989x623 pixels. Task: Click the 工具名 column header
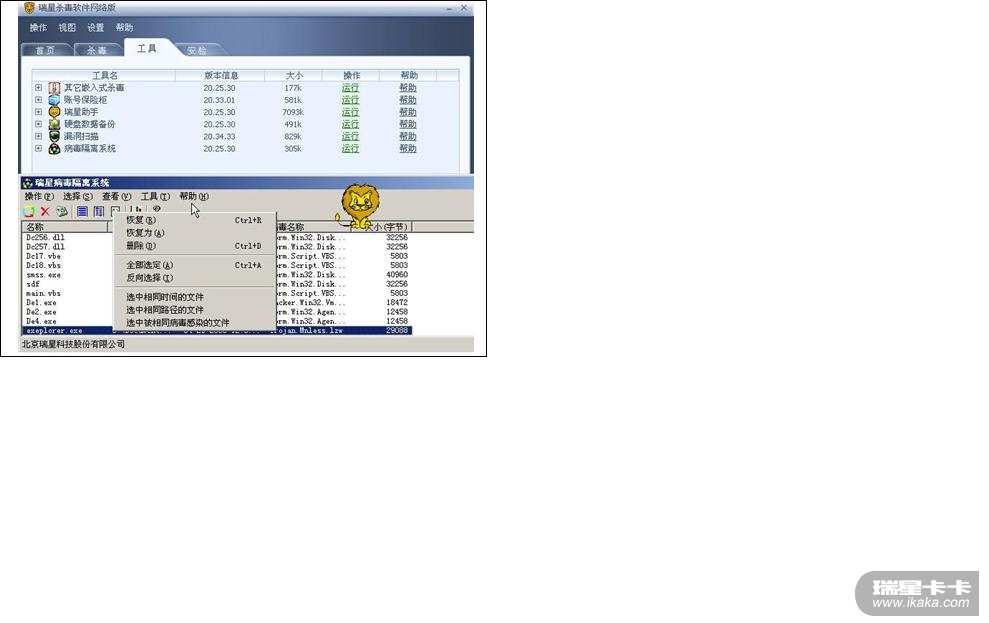click(104, 76)
